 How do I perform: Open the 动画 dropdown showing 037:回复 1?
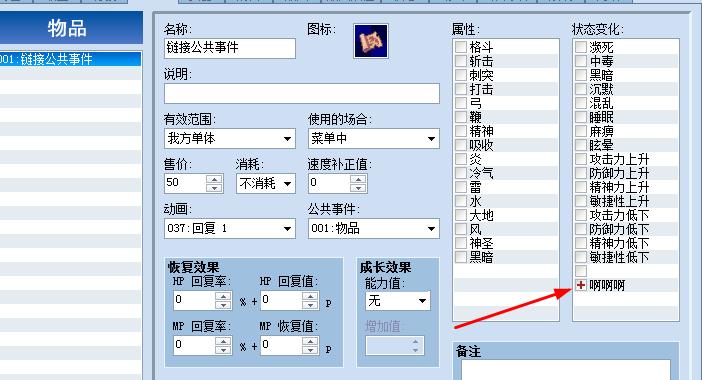click(230, 228)
